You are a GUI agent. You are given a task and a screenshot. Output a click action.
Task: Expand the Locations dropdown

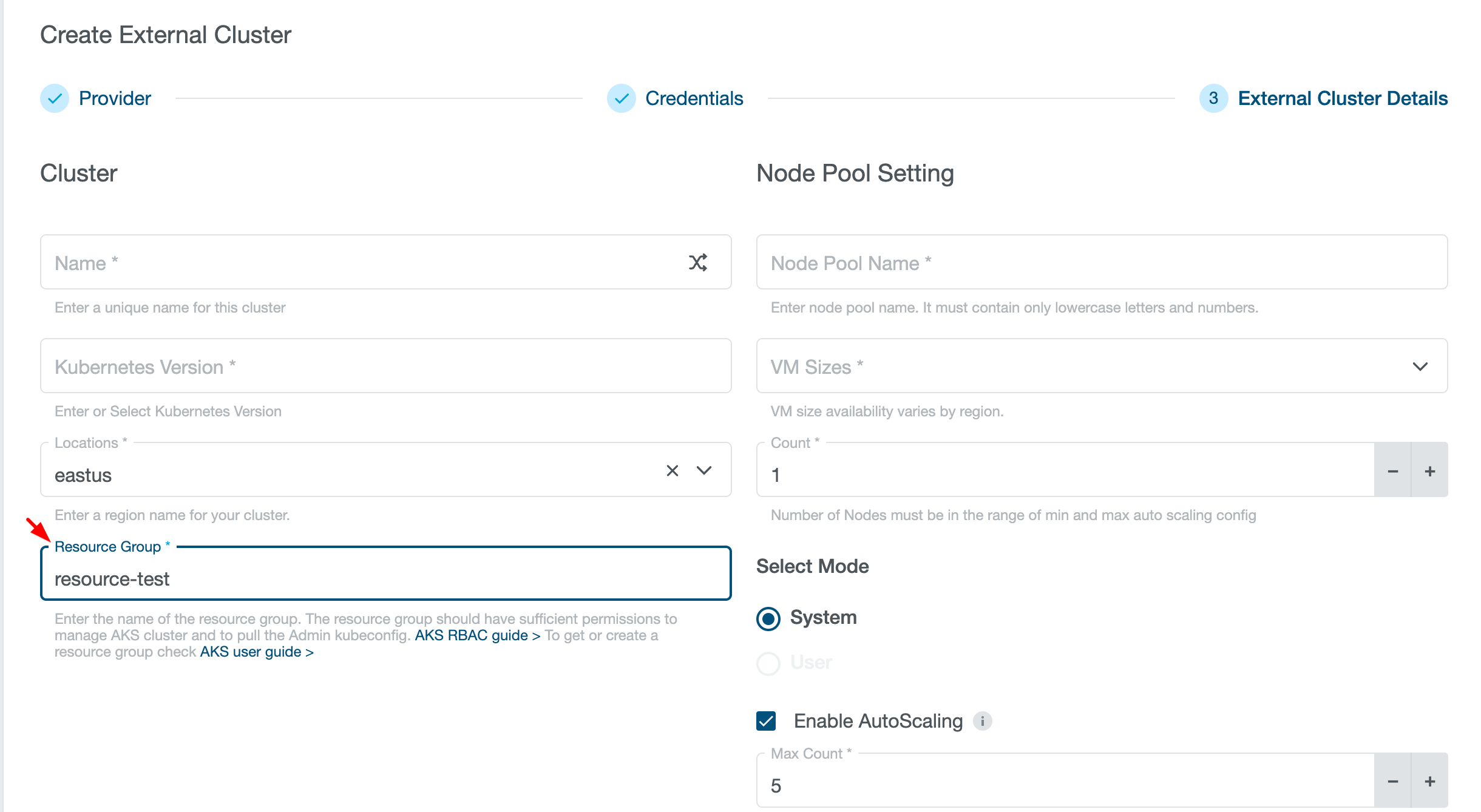click(x=703, y=470)
